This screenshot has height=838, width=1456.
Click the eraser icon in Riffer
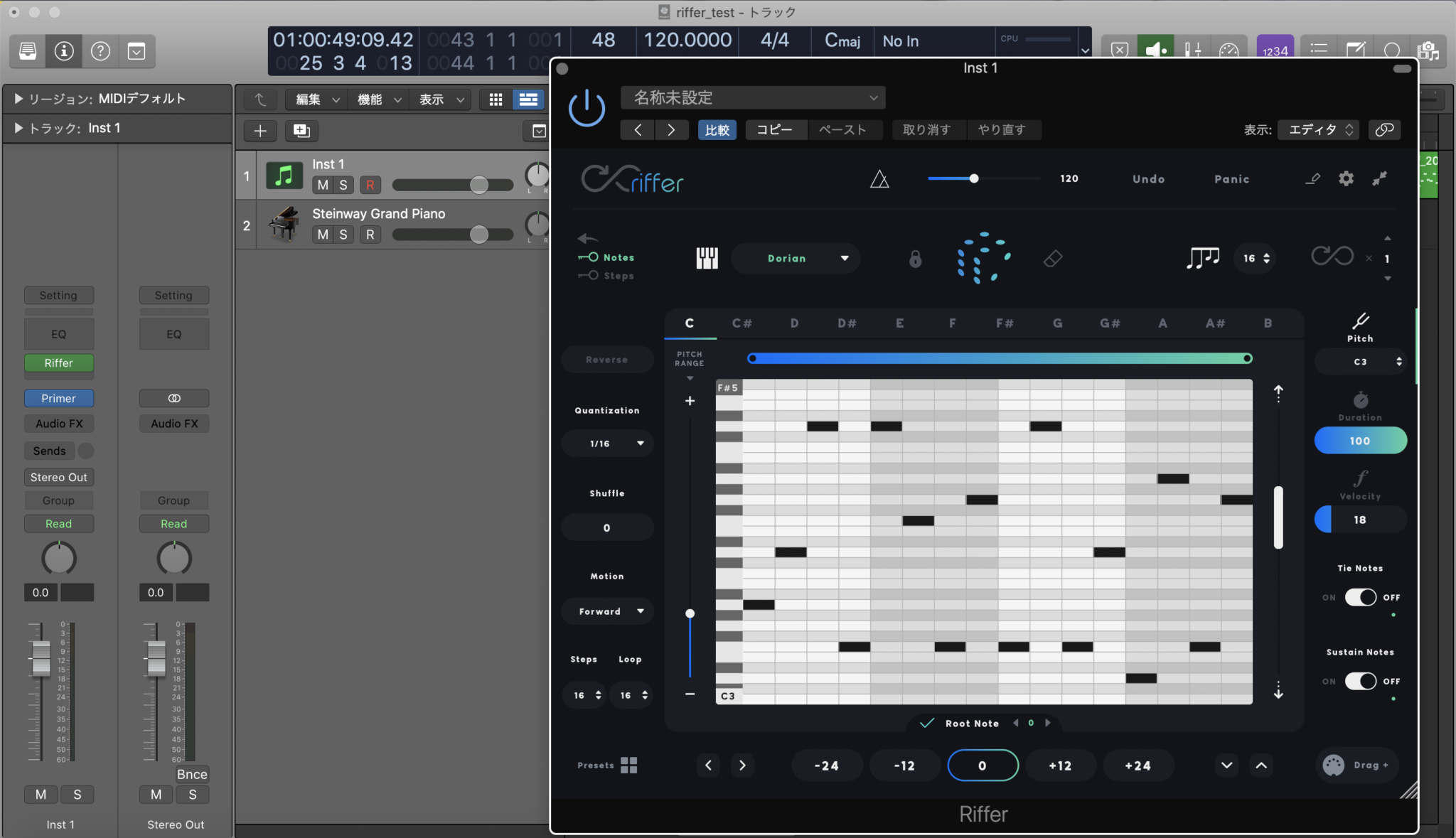1053,259
